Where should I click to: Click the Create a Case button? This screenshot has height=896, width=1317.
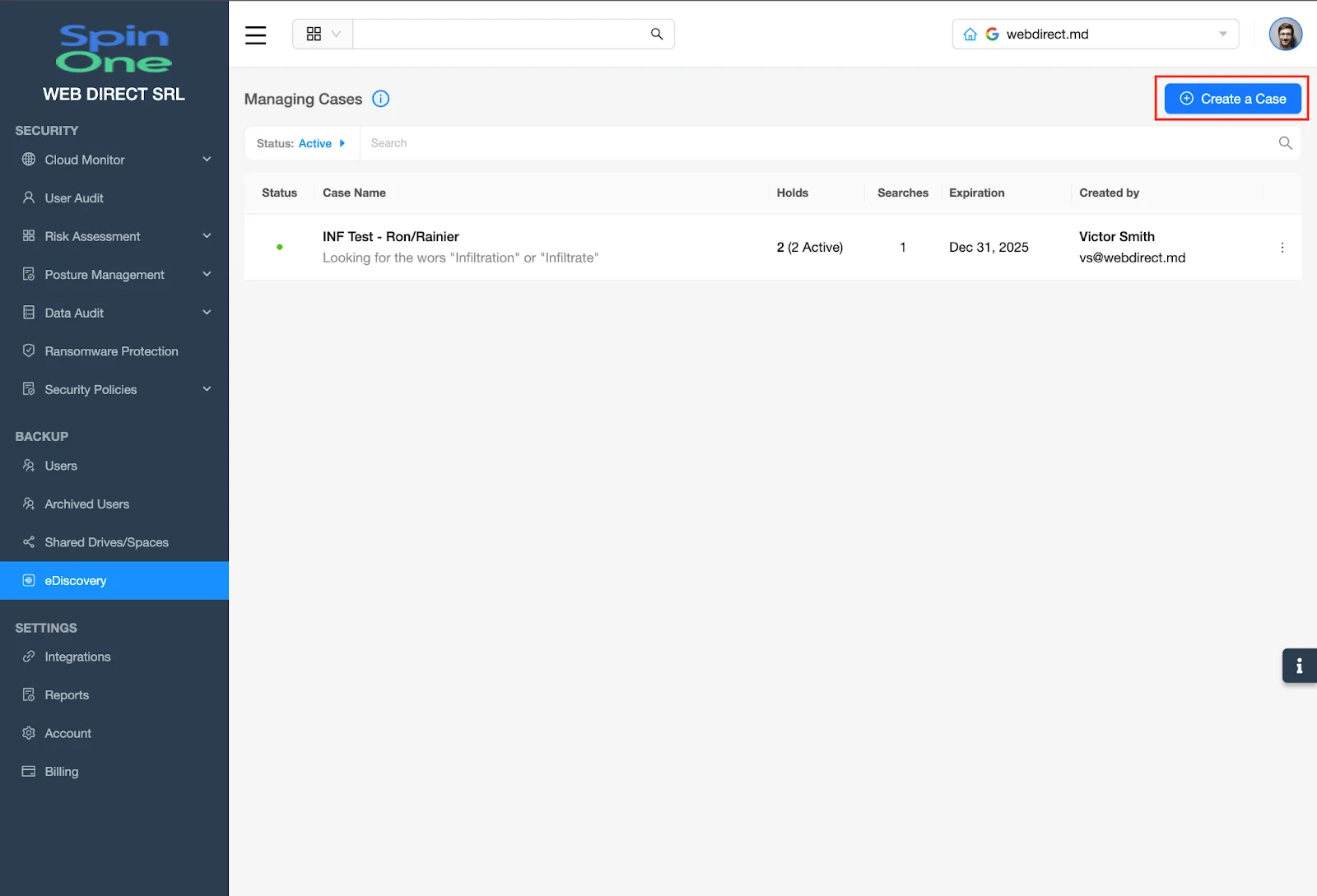(1231, 98)
